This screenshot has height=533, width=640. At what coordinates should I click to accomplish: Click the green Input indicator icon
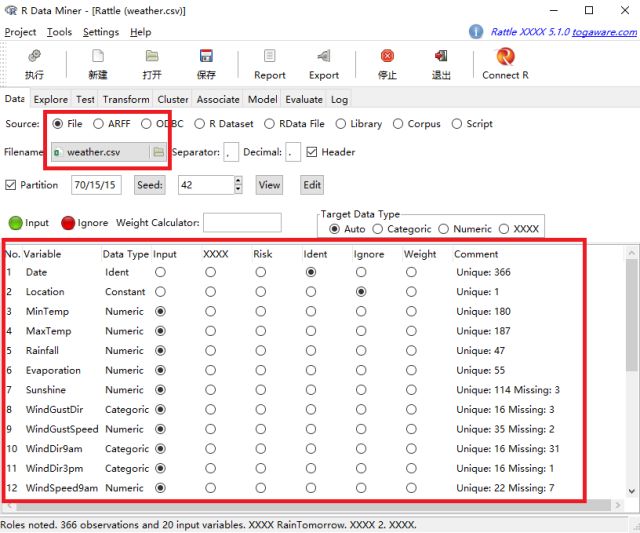(16, 223)
